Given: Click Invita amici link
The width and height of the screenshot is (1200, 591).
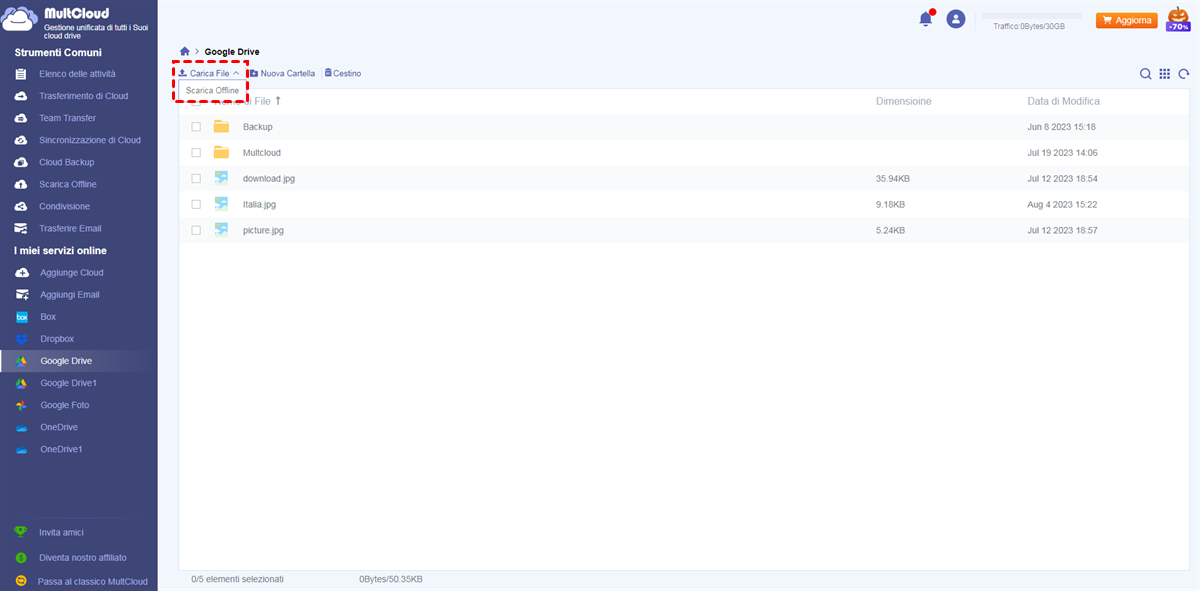Looking at the screenshot, I should (61, 532).
